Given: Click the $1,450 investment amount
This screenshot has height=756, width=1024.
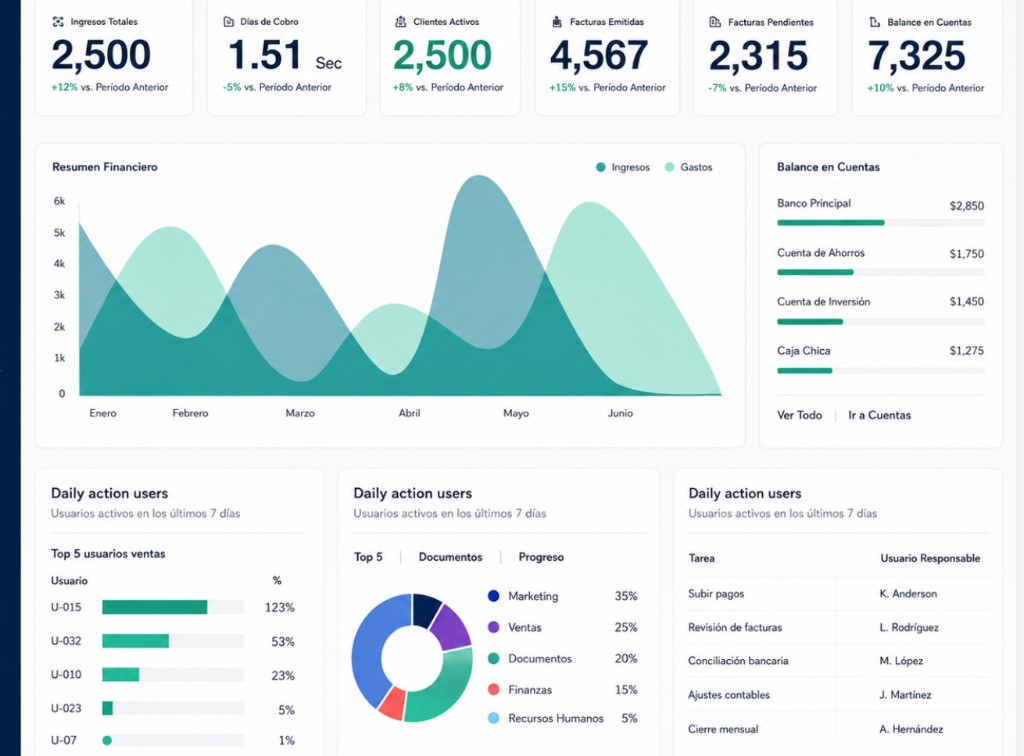Looking at the screenshot, I should click(x=967, y=302).
